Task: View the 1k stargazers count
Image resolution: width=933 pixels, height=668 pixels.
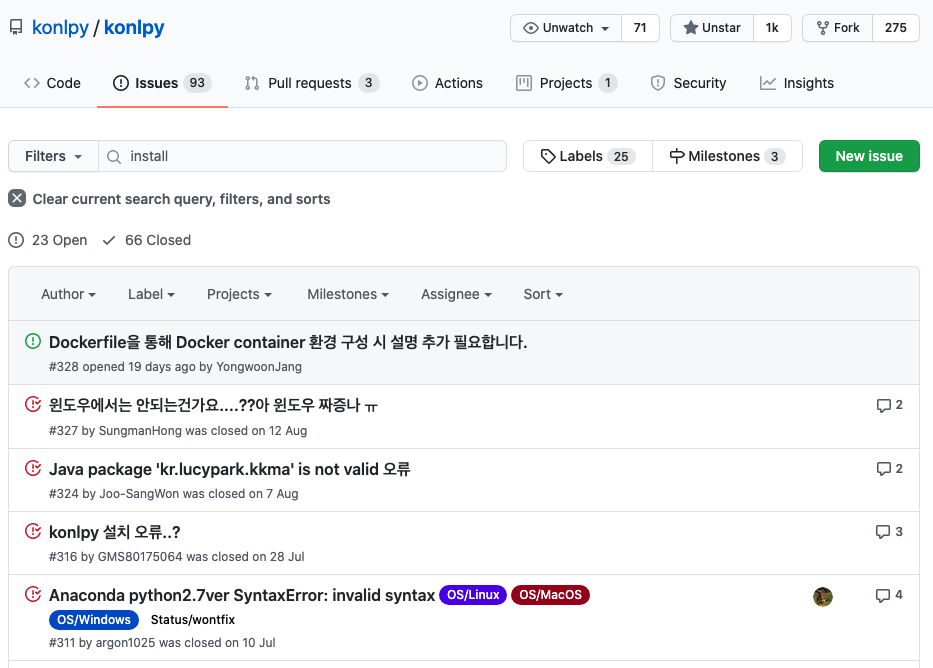Action: pos(772,28)
